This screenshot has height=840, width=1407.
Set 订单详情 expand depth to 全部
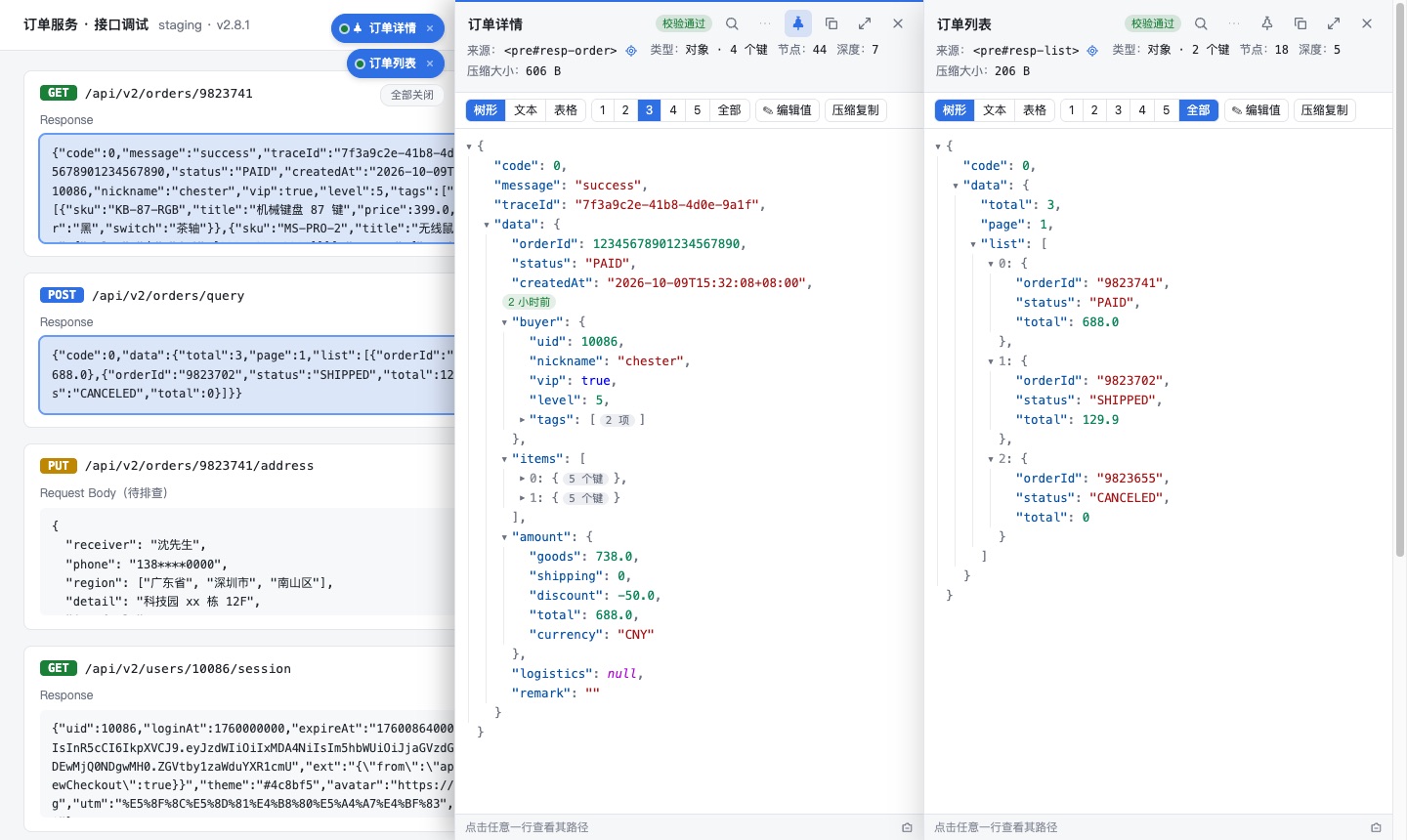coord(730,110)
